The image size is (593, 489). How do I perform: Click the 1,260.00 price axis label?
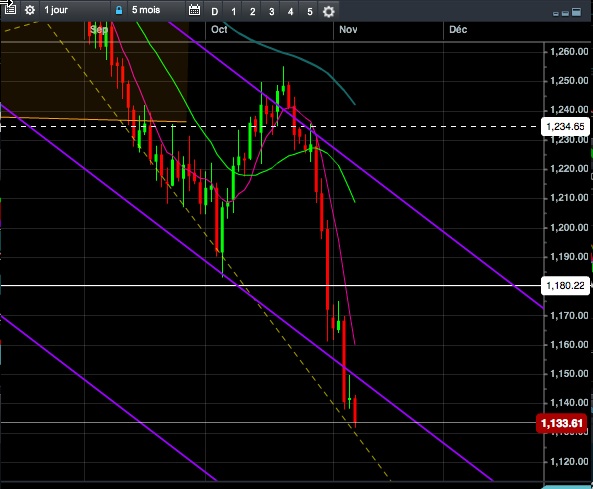point(569,51)
